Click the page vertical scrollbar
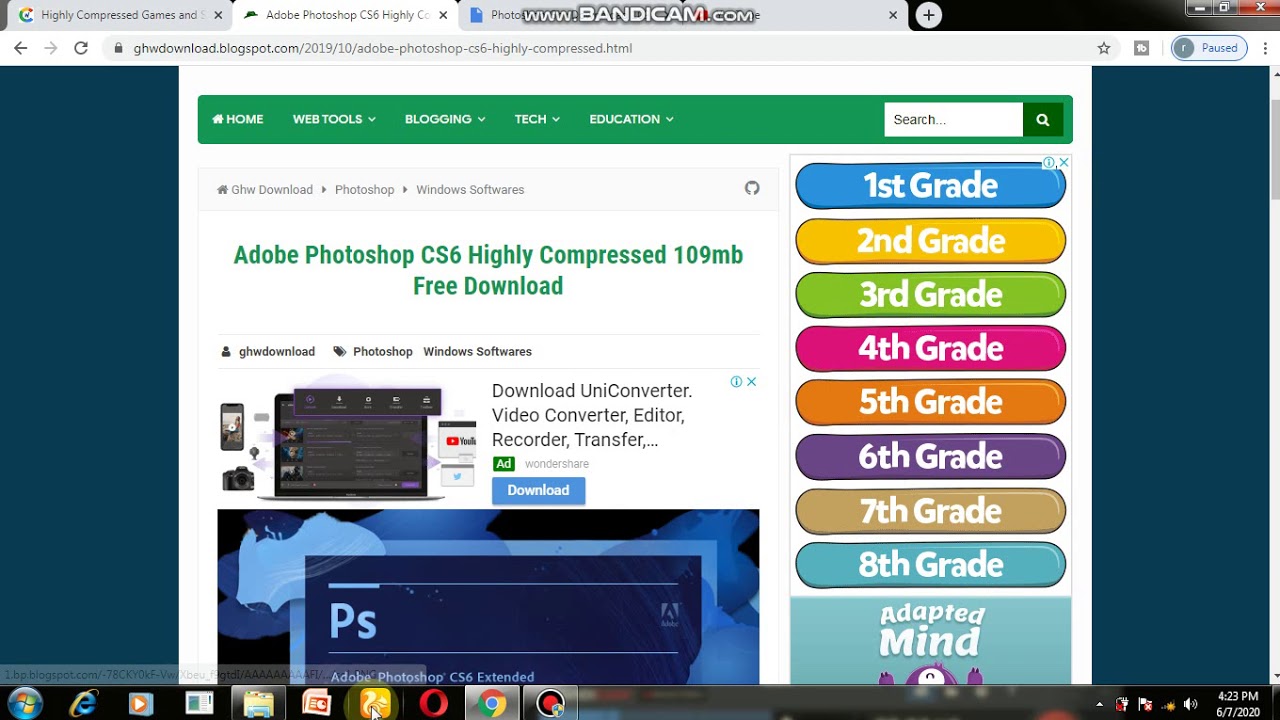This screenshot has width=1280, height=720. pyautogui.click(x=1274, y=150)
